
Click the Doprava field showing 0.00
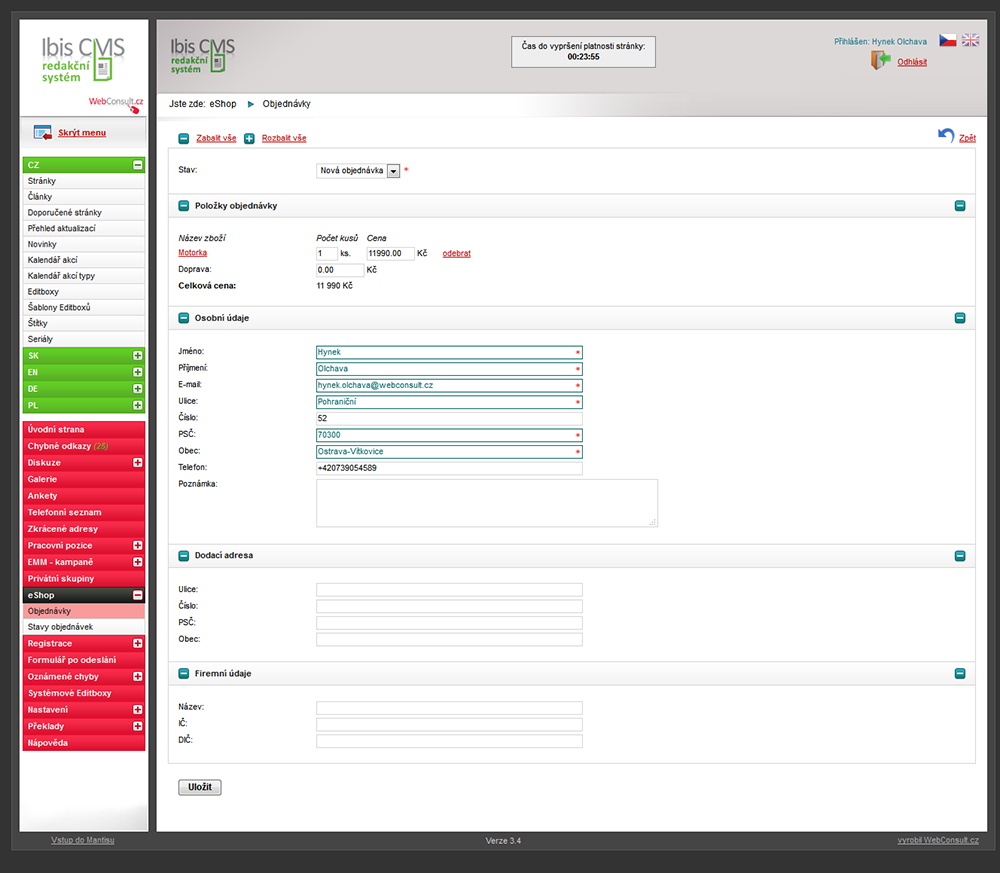pos(340,270)
